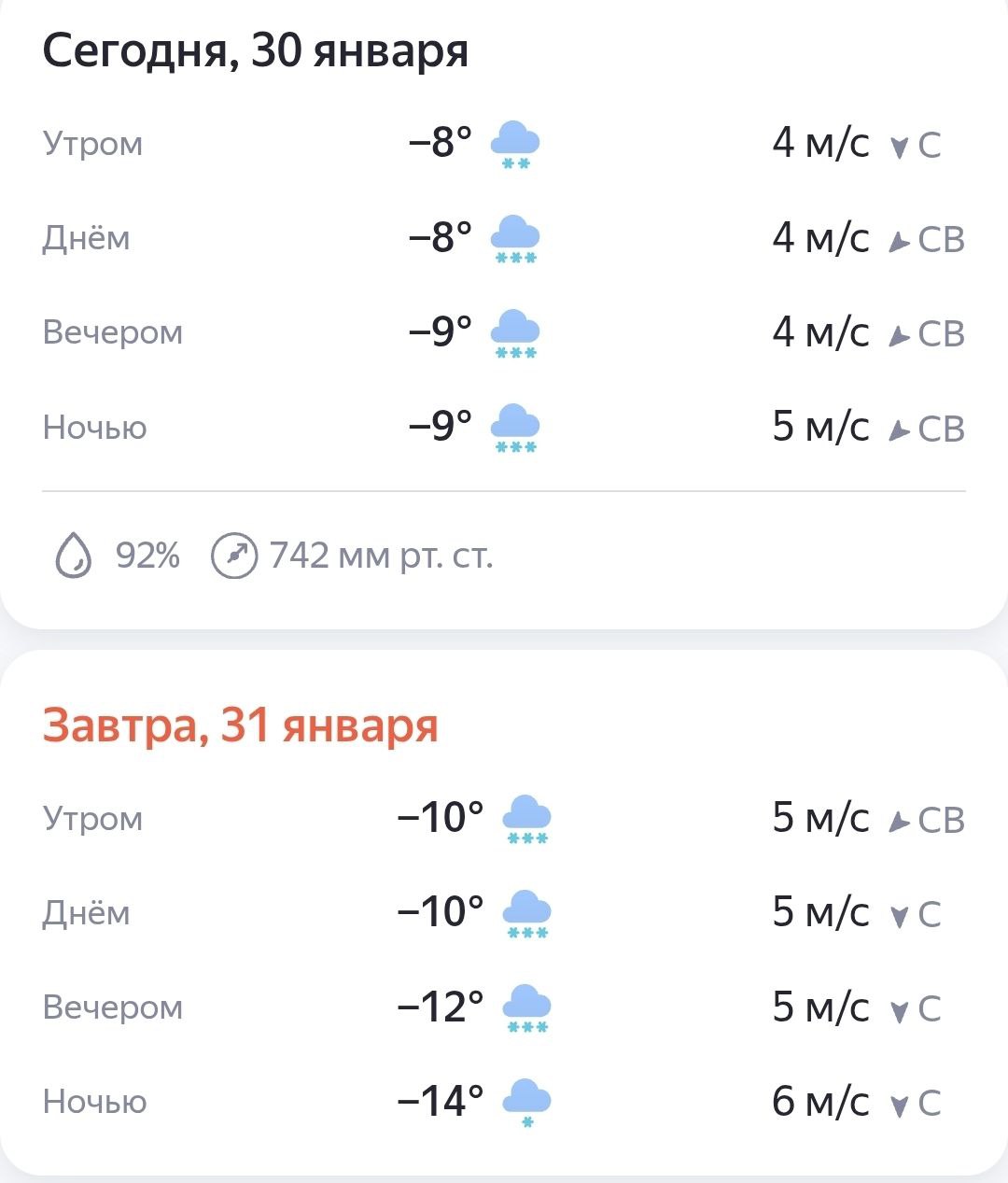Click tomorrow night's −14° temperature

point(440,1102)
